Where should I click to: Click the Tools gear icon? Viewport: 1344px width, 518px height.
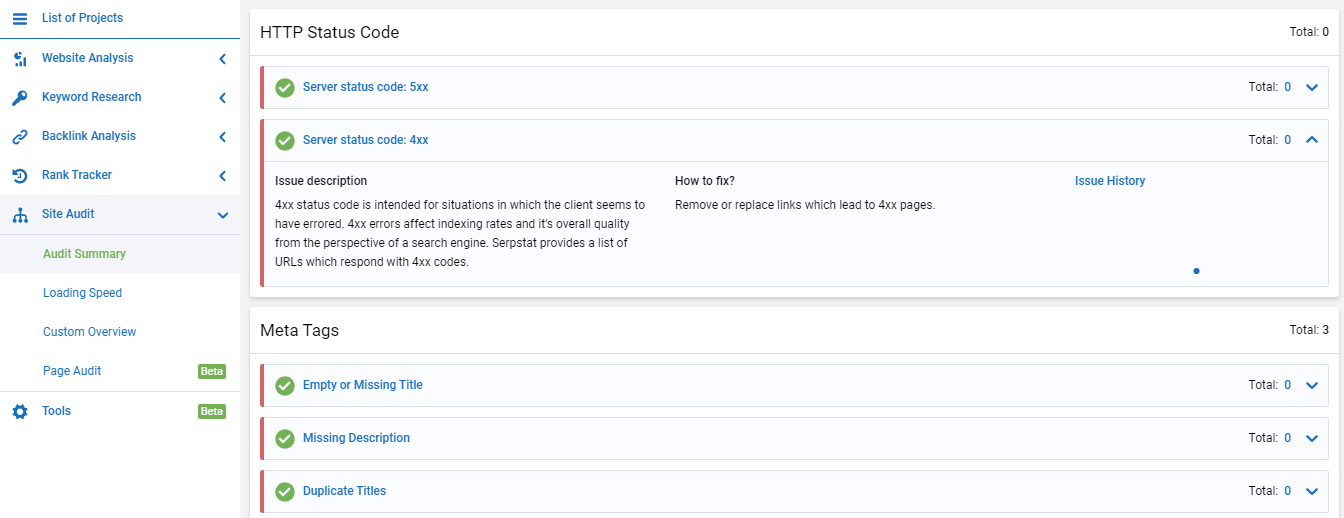click(x=20, y=411)
